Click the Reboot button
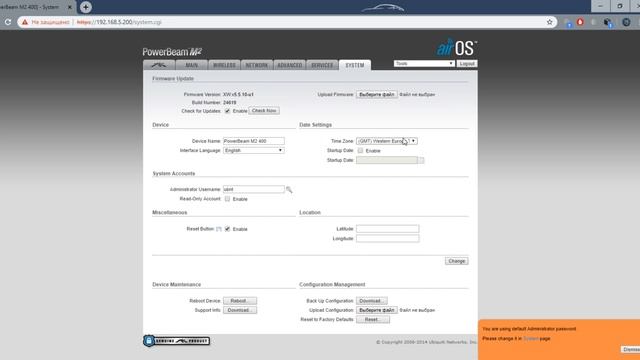Viewport: 640px width, 360px height. click(240, 301)
